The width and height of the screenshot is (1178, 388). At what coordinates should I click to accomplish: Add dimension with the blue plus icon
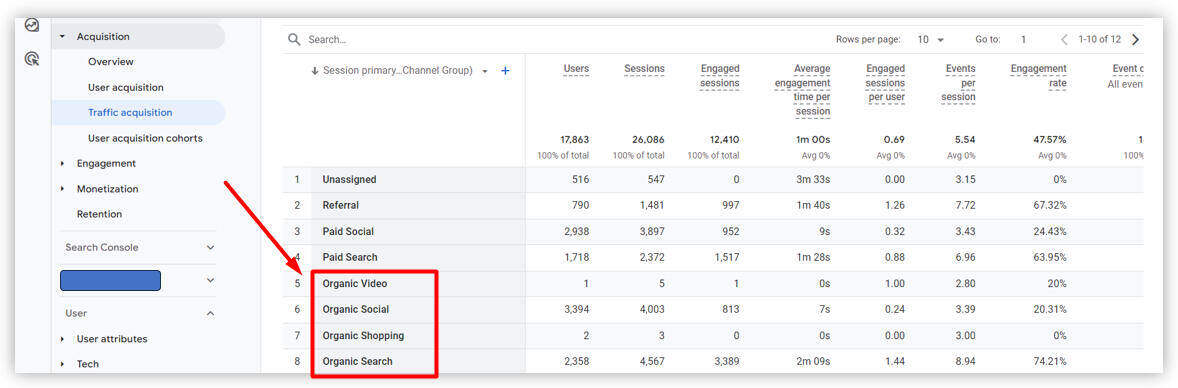click(x=506, y=71)
